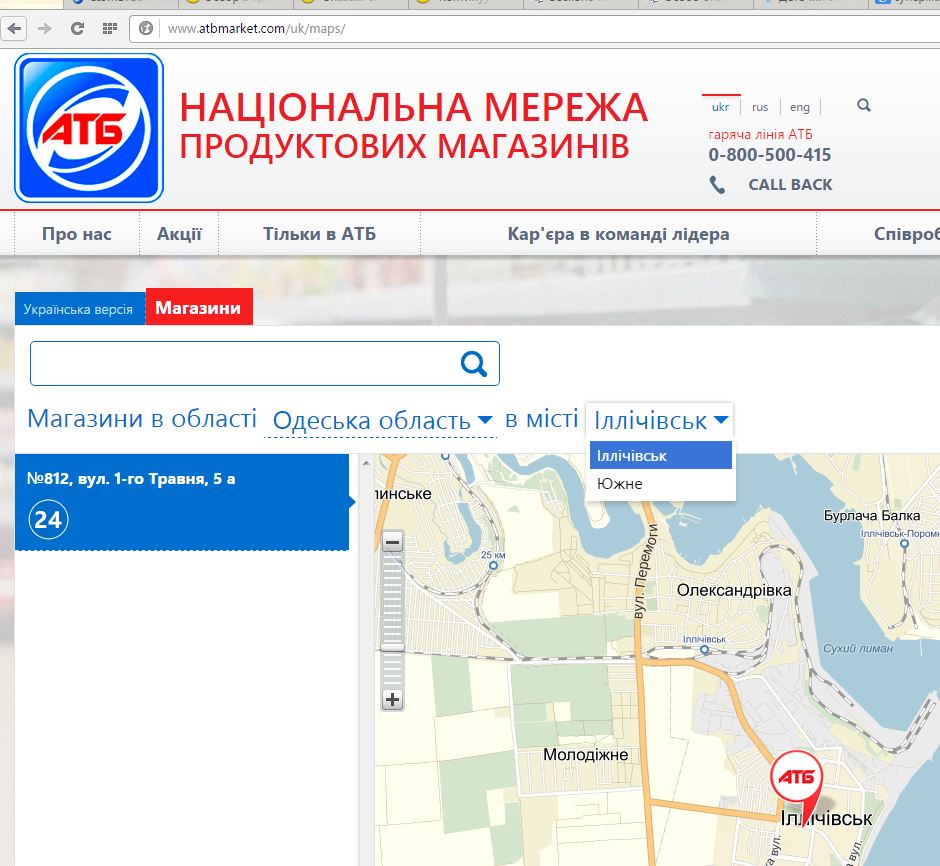Open the Про нас menu
Screen dimensions: 940x866
[x=77, y=235]
